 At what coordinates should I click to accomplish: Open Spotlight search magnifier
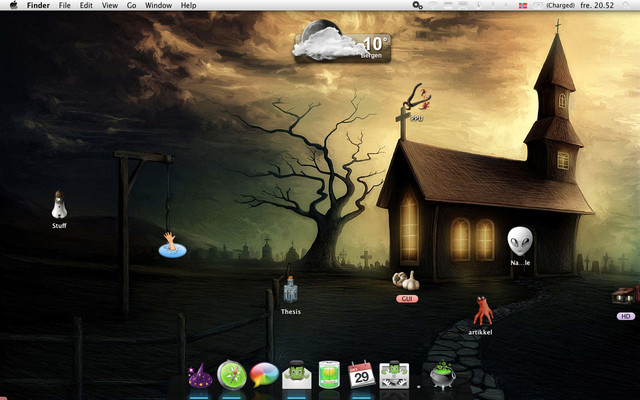point(627,5)
